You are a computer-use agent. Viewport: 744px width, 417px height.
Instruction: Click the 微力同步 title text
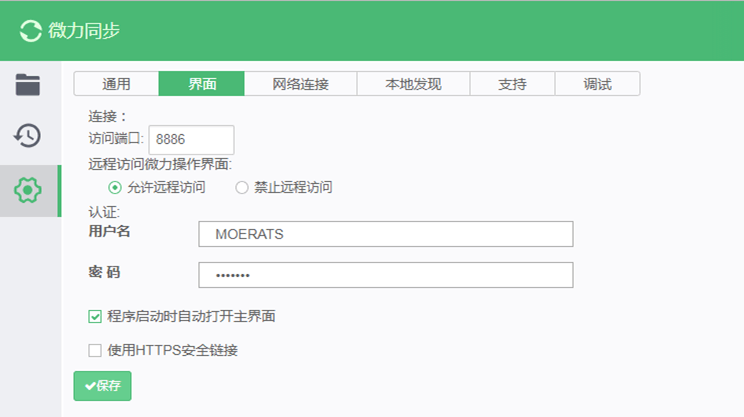point(84,31)
